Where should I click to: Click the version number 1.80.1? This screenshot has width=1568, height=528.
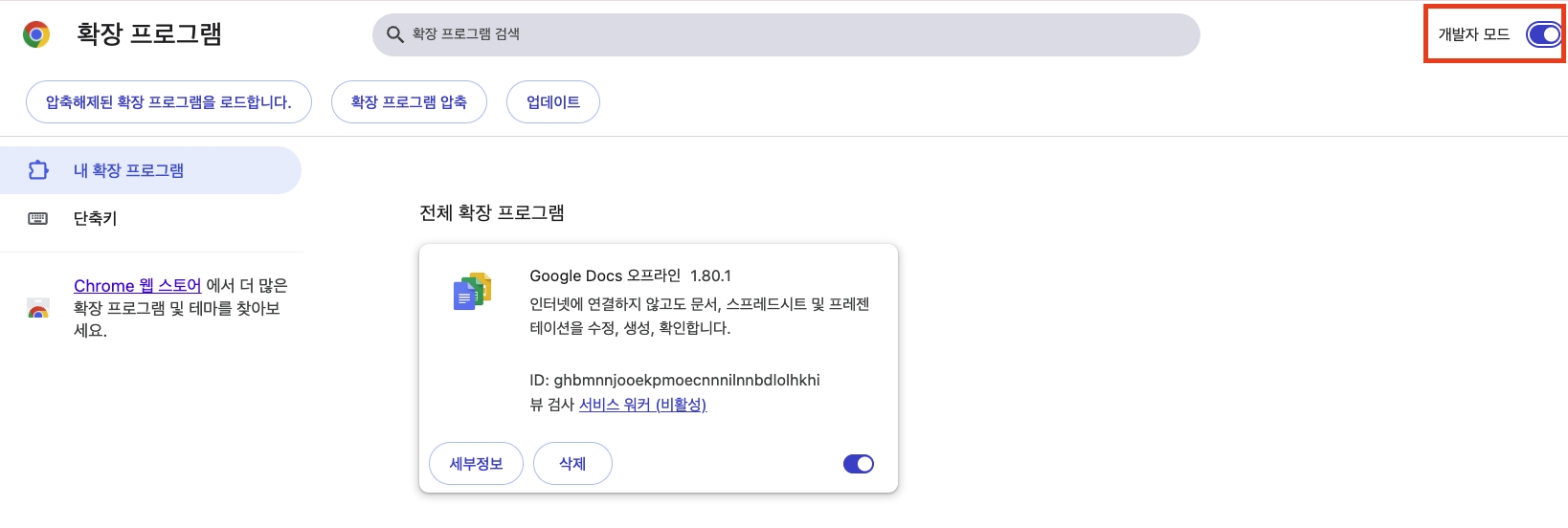[710, 275]
